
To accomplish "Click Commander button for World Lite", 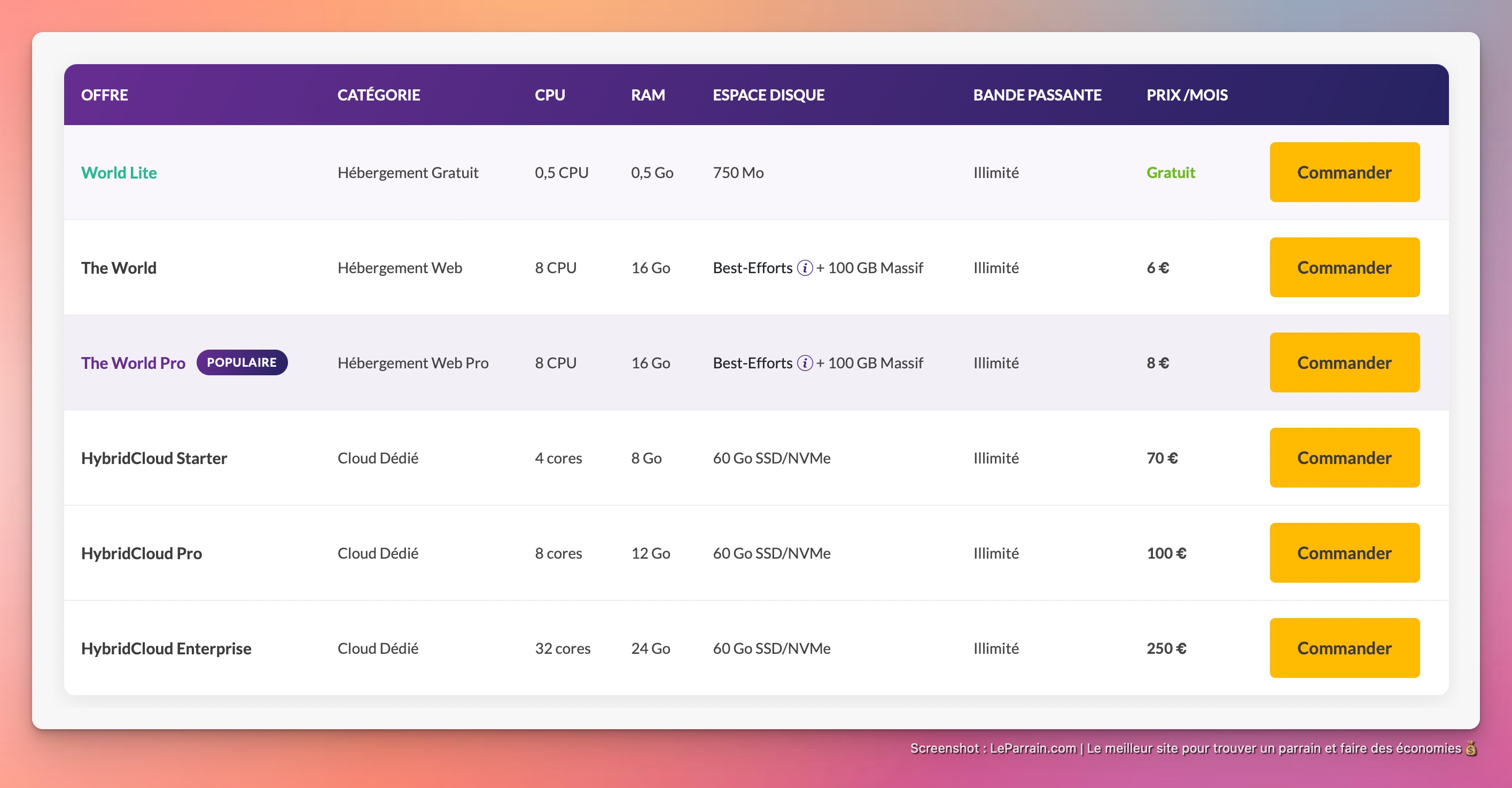I will point(1344,172).
